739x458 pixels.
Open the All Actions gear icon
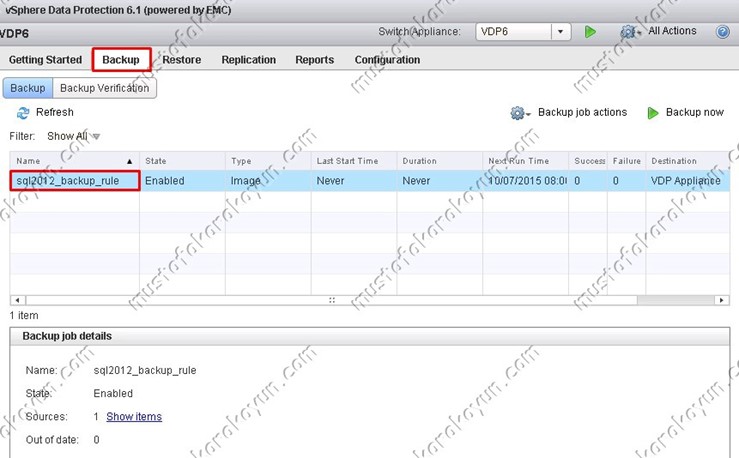point(630,32)
